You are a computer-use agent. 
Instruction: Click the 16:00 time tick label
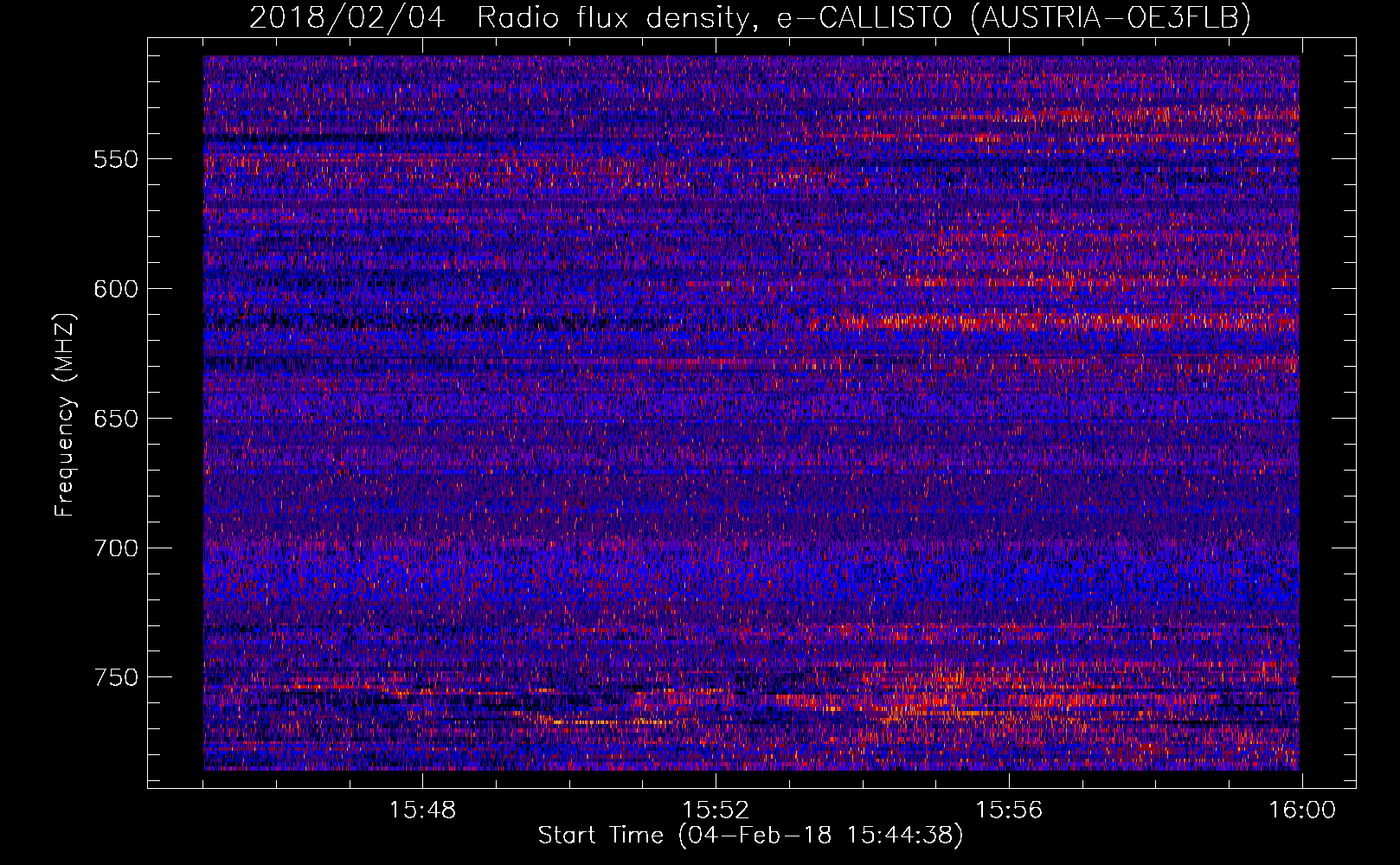(1302, 811)
